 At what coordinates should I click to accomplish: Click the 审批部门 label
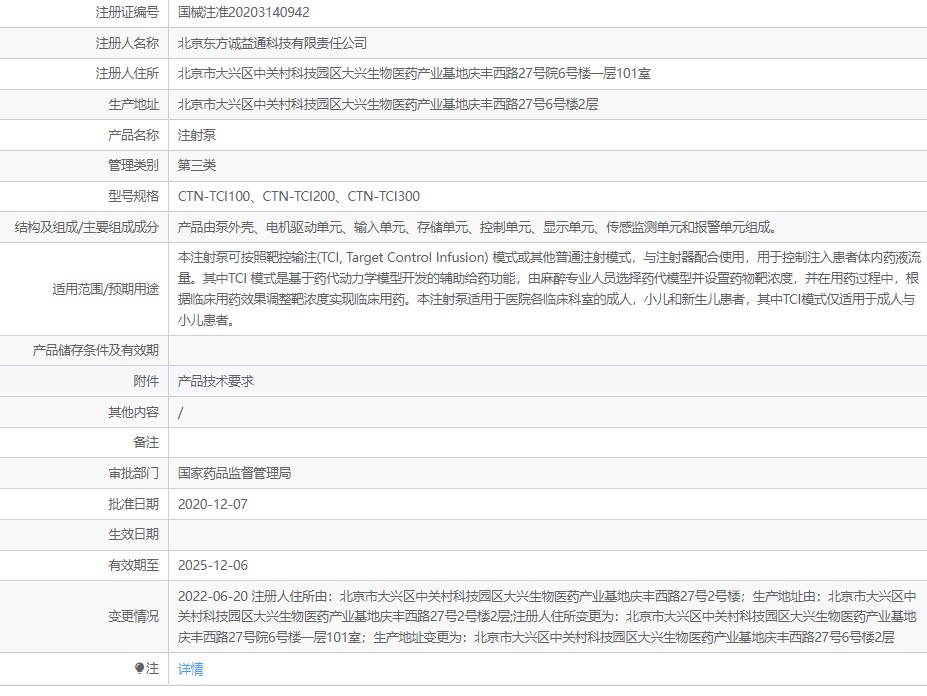tap(134, 473)
